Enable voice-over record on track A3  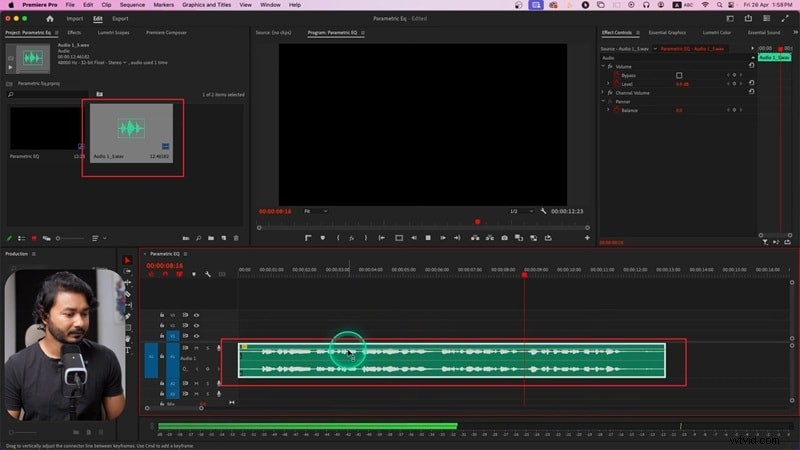[x=219, y=394]
